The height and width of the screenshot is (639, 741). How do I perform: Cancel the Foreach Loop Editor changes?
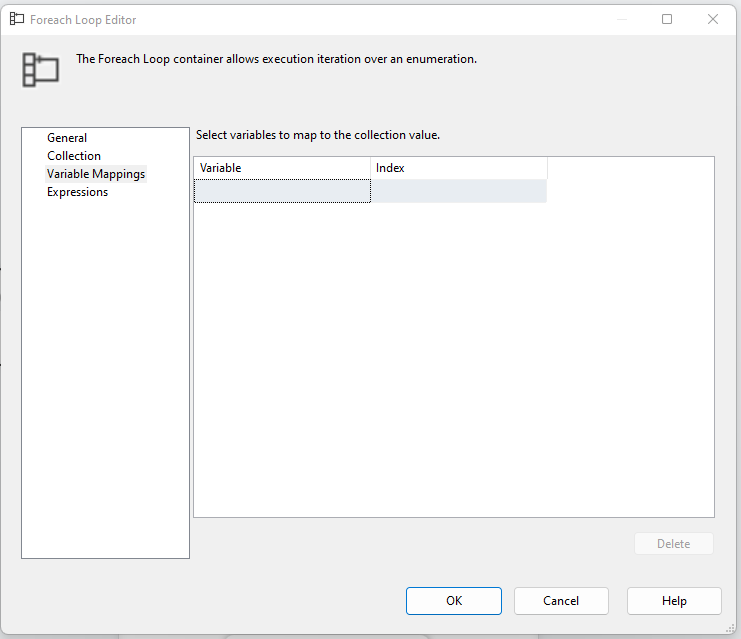[x=561, y=601]
